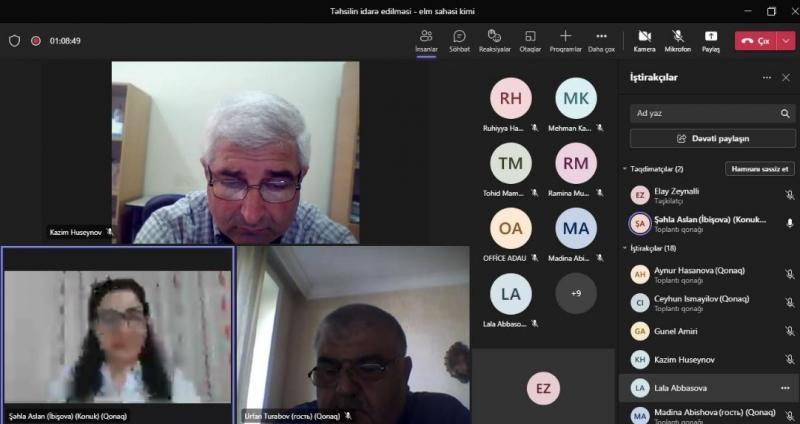Click the Hamısını səssiz et button
Image resolution: width=800 pixels, height=424 pixels.
(760, 169)
